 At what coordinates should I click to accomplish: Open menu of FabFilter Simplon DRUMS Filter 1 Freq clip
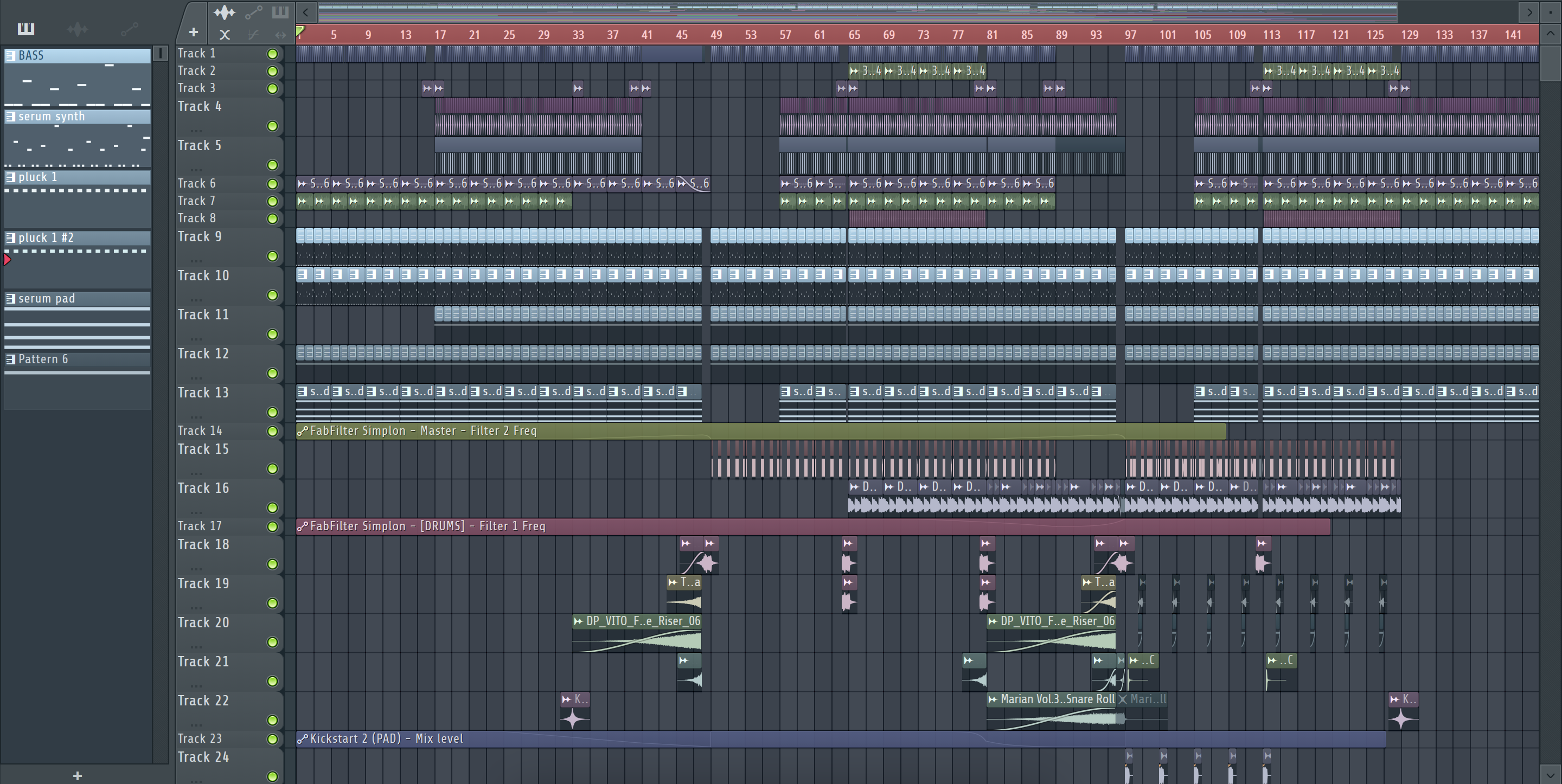click(x=303, y=526)
